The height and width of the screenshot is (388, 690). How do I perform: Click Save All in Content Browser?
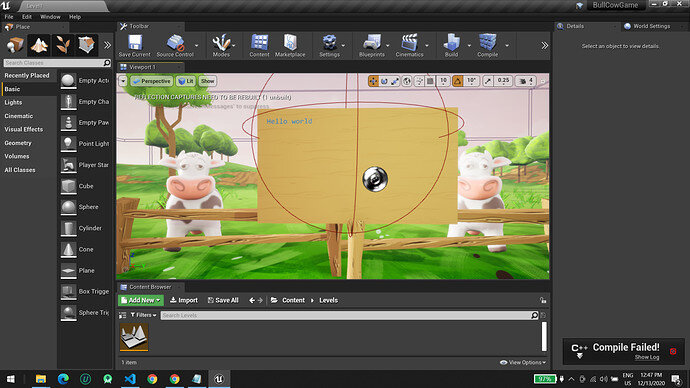tap(223, 300)
